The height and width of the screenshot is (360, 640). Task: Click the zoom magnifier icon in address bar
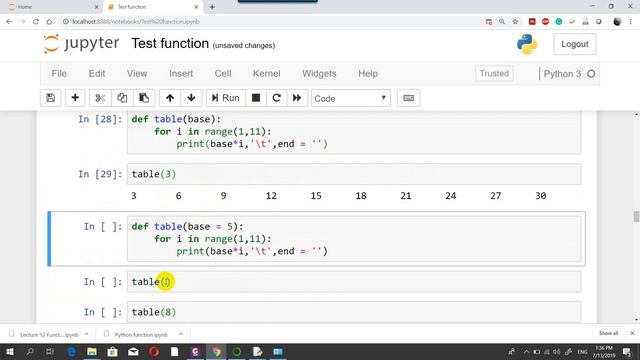pyautogui.click(x=502, y=22)
